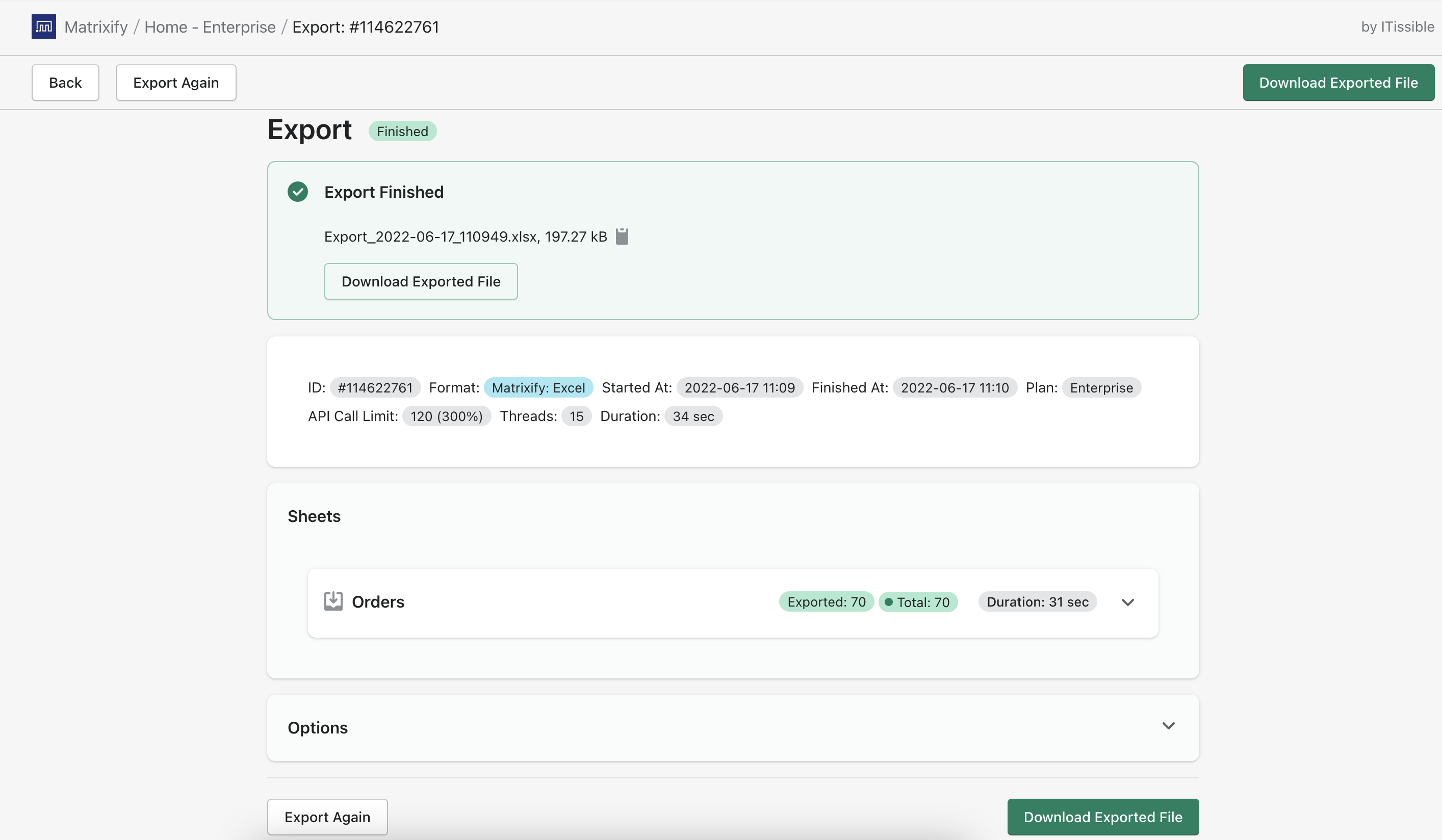Click the Threads 15 value
1442x840 pixels.
pos(576,416)
